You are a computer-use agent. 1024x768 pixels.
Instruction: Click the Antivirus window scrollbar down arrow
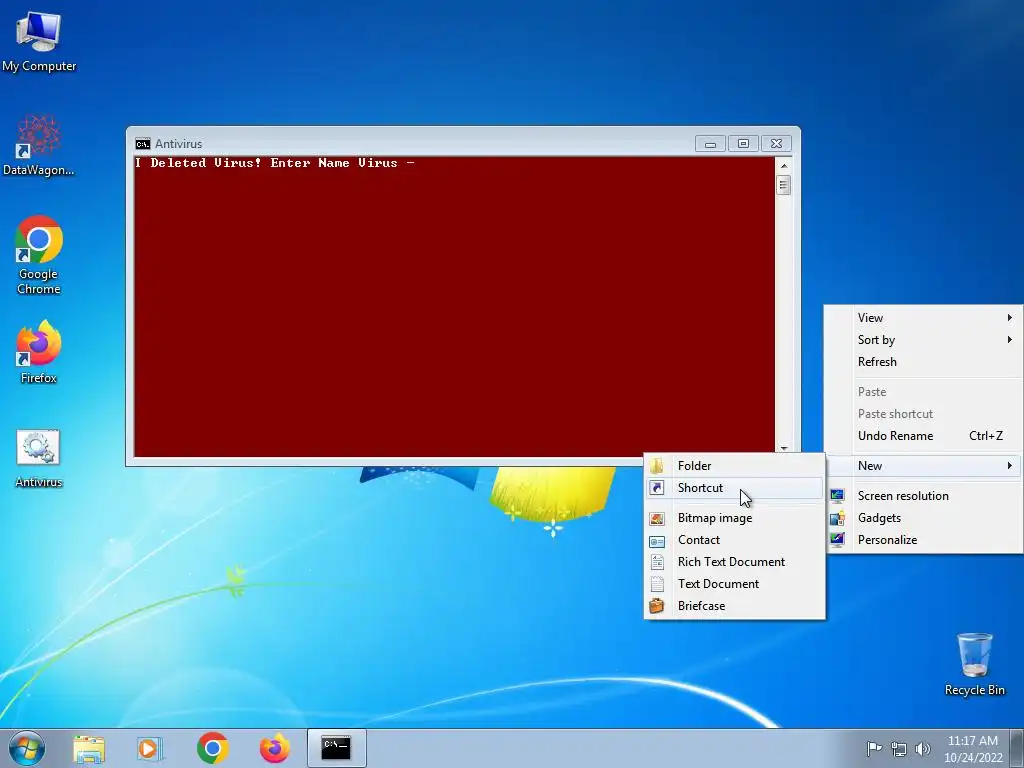[784, 449]
